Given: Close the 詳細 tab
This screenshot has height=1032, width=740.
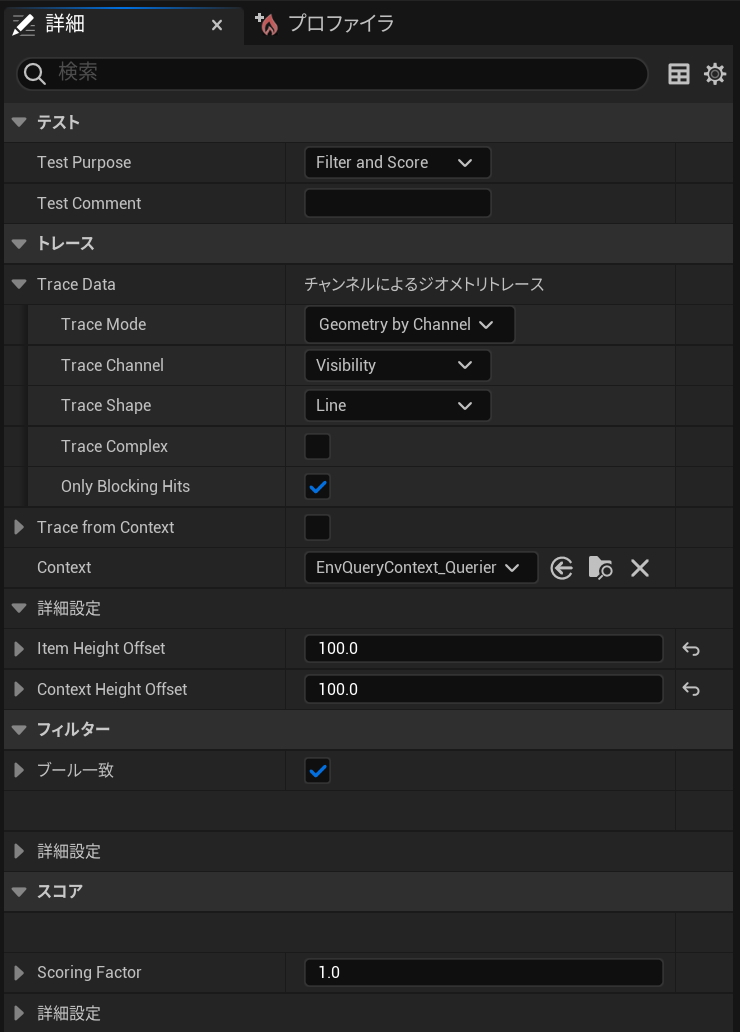Looking at the screenshot, I should click(x=217, y=25).
